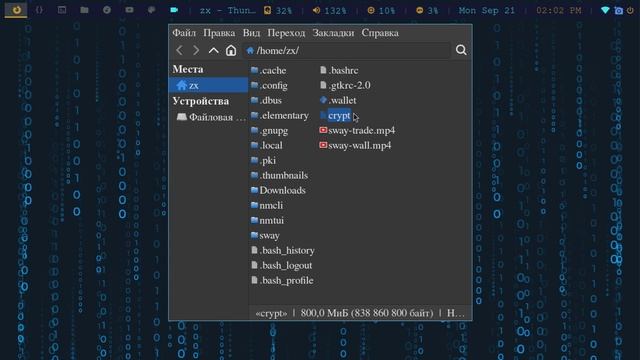Select the .local folder
The width and height of the screenshot is (640, 360).
(x=267, y=145)
